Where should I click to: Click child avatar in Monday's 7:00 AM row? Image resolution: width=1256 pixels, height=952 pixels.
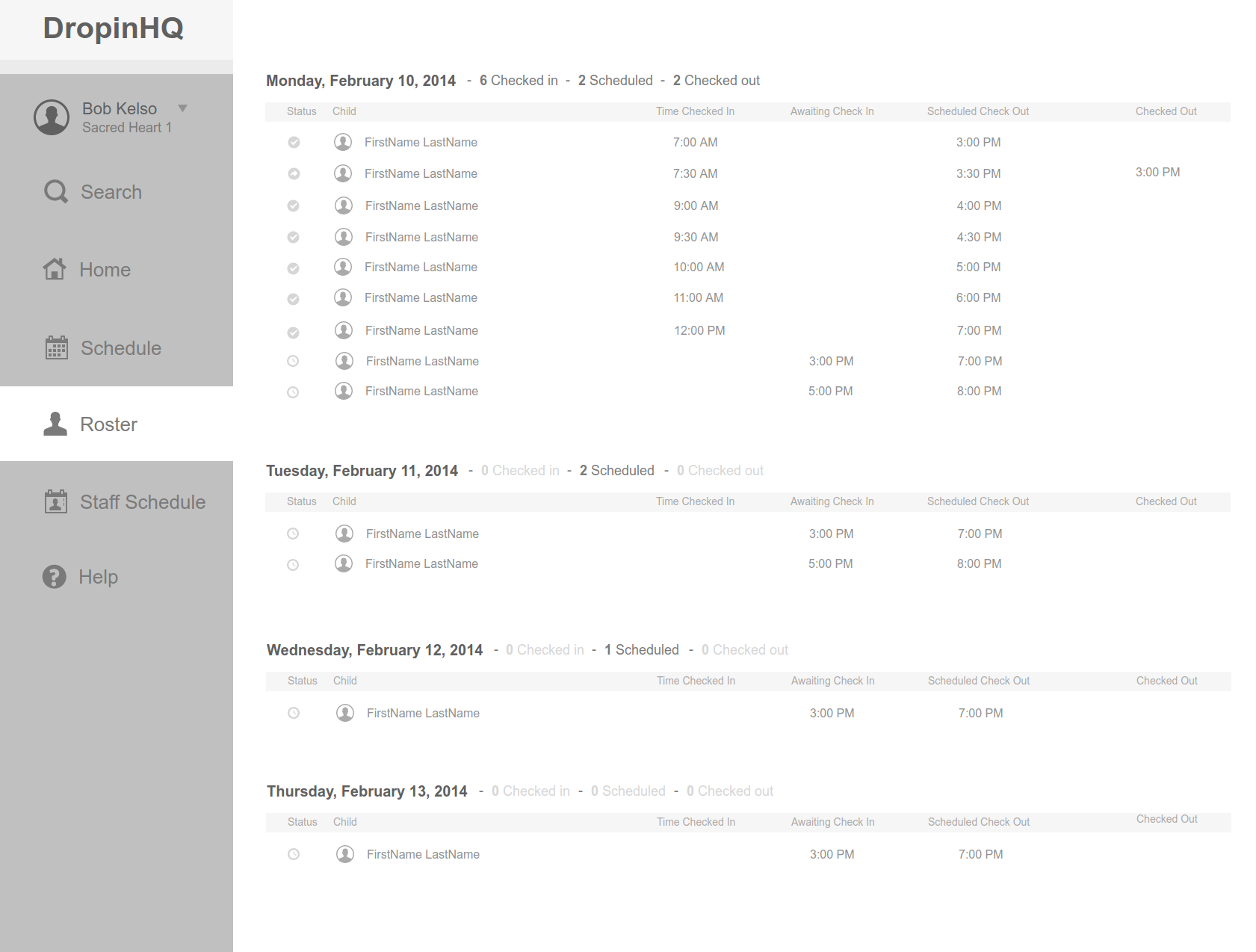click(343, 142)
